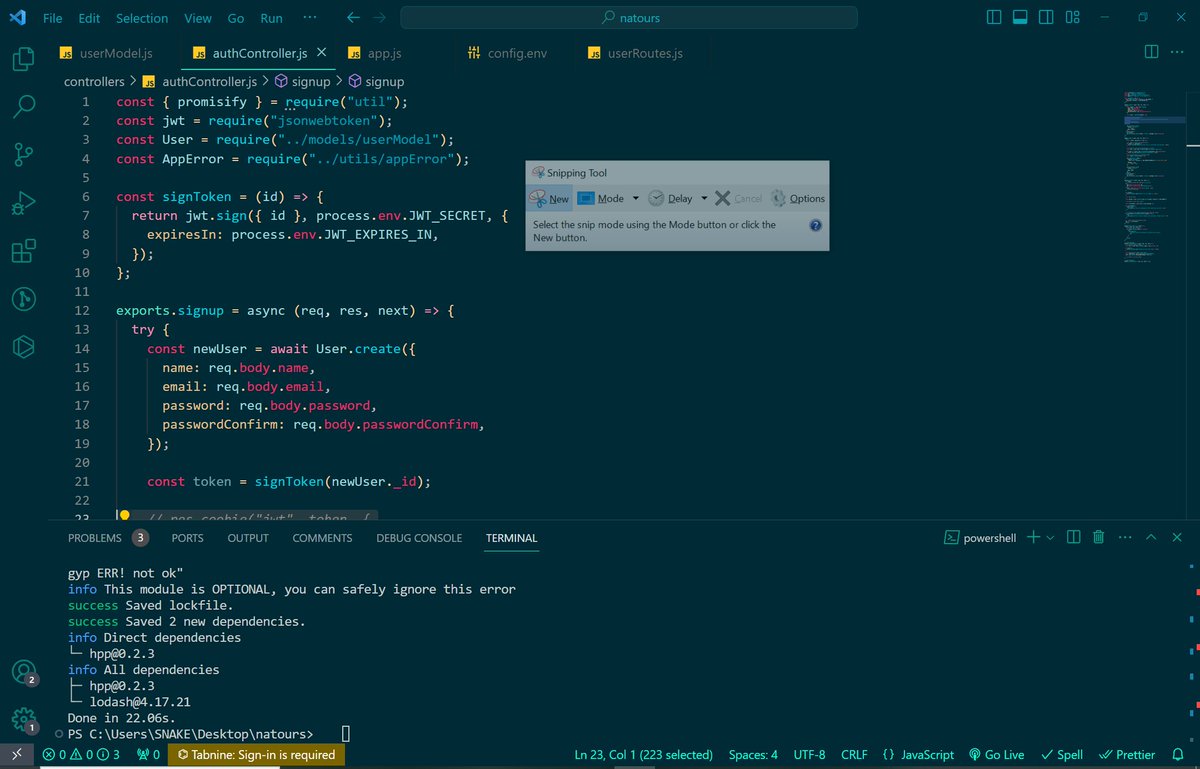Expand controllers breadcrumb segment

click(94, 82)
